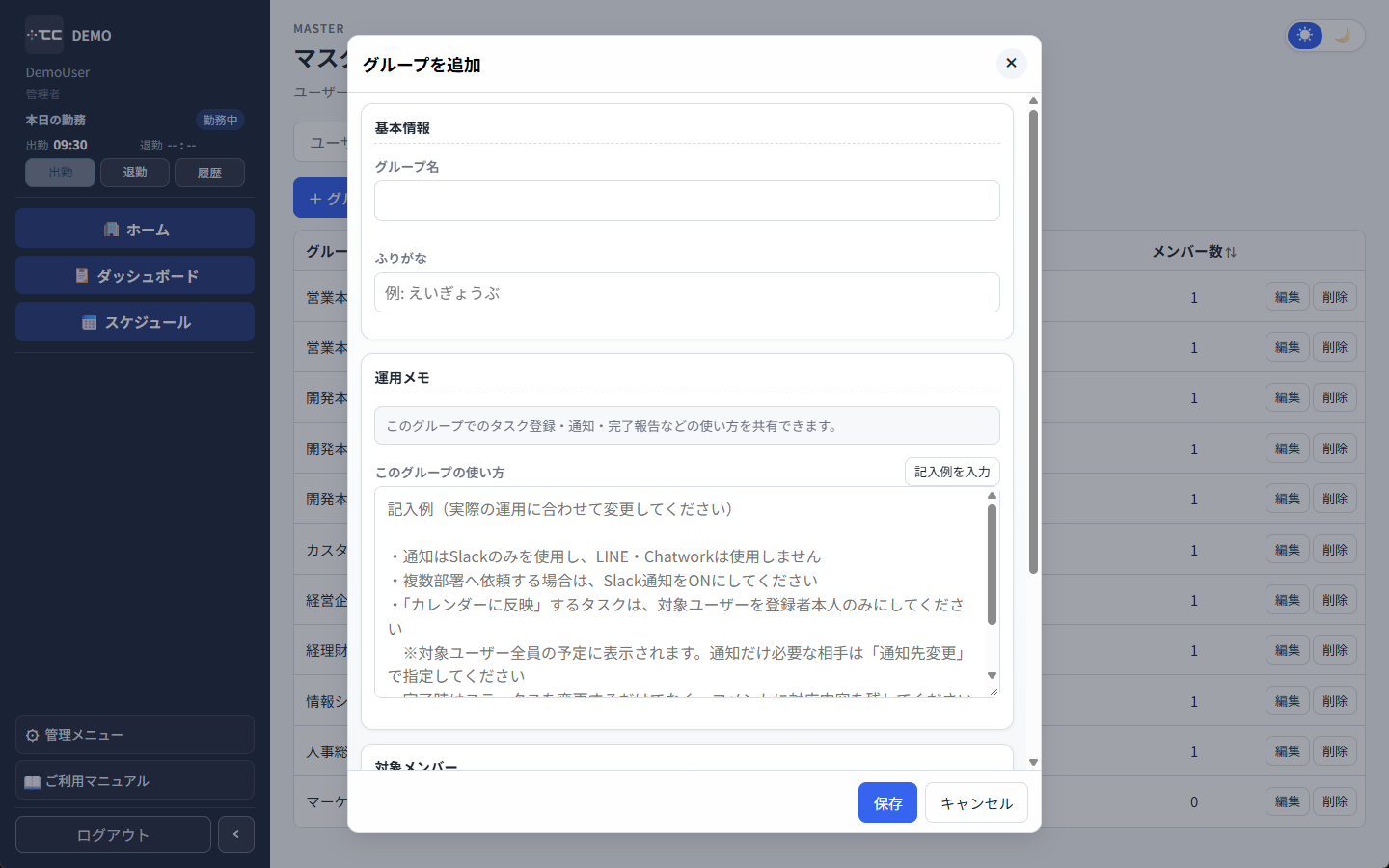Click the ダッシュボード clipboard icon
The image size is (1389, 868).
82,276
